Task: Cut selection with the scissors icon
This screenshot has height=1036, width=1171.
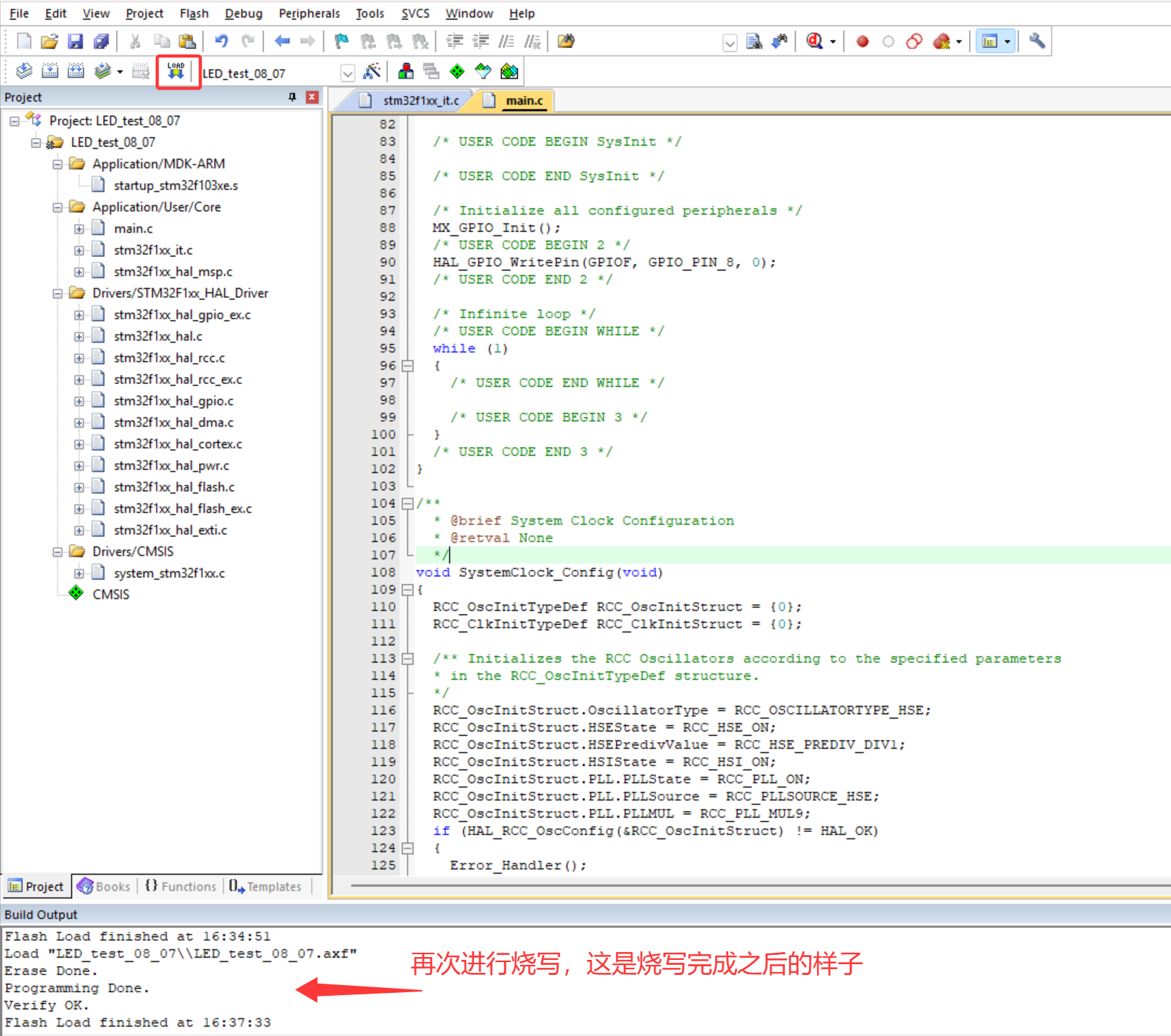Action: point(135,42)
